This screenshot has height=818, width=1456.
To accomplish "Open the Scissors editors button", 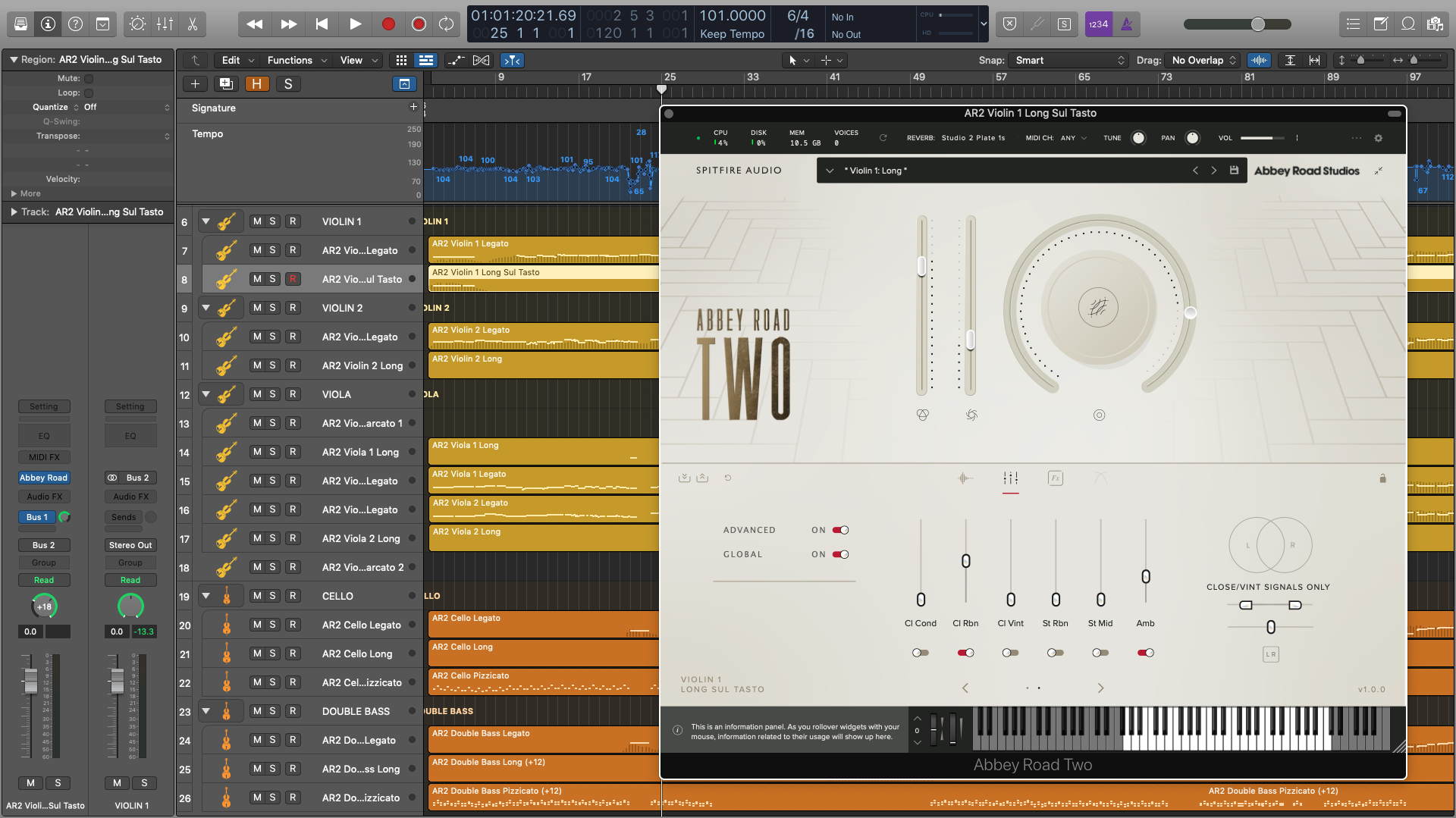I will pos(193,24).
